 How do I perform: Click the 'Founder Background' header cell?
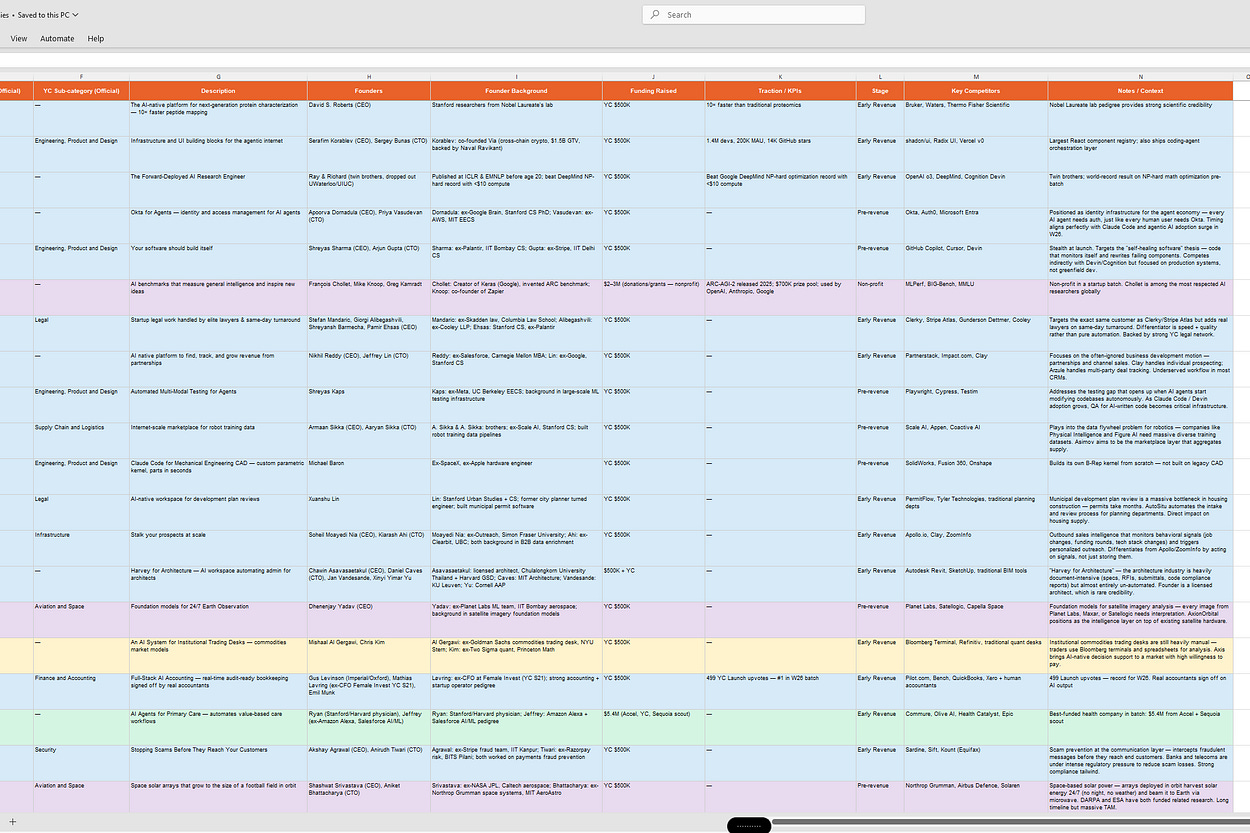click(x=516, y=91)
